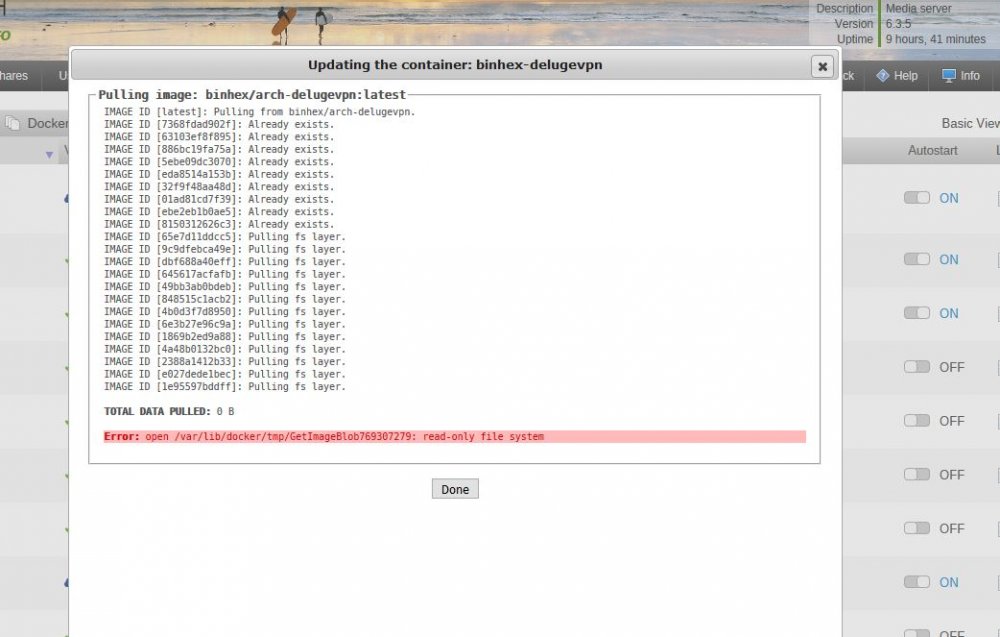Toggle the fourth Autostart switch showing OFF
Screen dimensions: 1000x637
click(x=916, y=528)
